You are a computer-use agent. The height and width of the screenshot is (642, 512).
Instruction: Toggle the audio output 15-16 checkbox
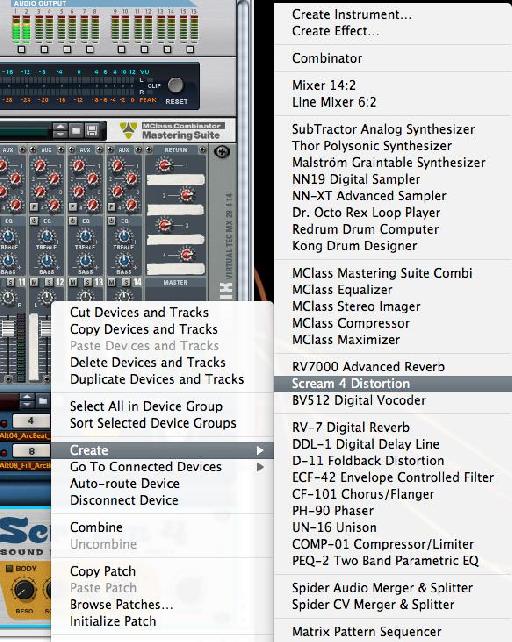(190, 50)
